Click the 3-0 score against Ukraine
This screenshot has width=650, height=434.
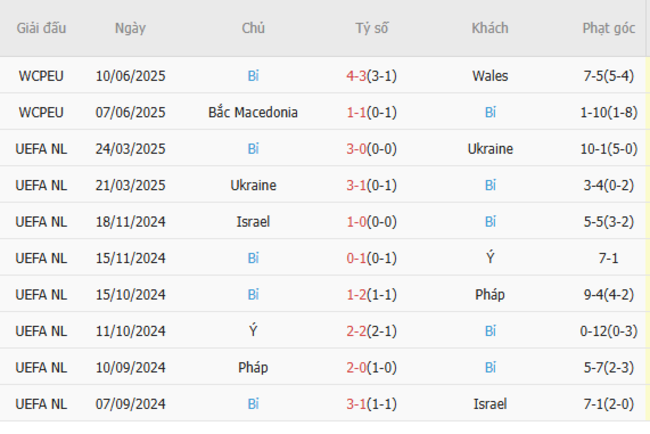356,149
